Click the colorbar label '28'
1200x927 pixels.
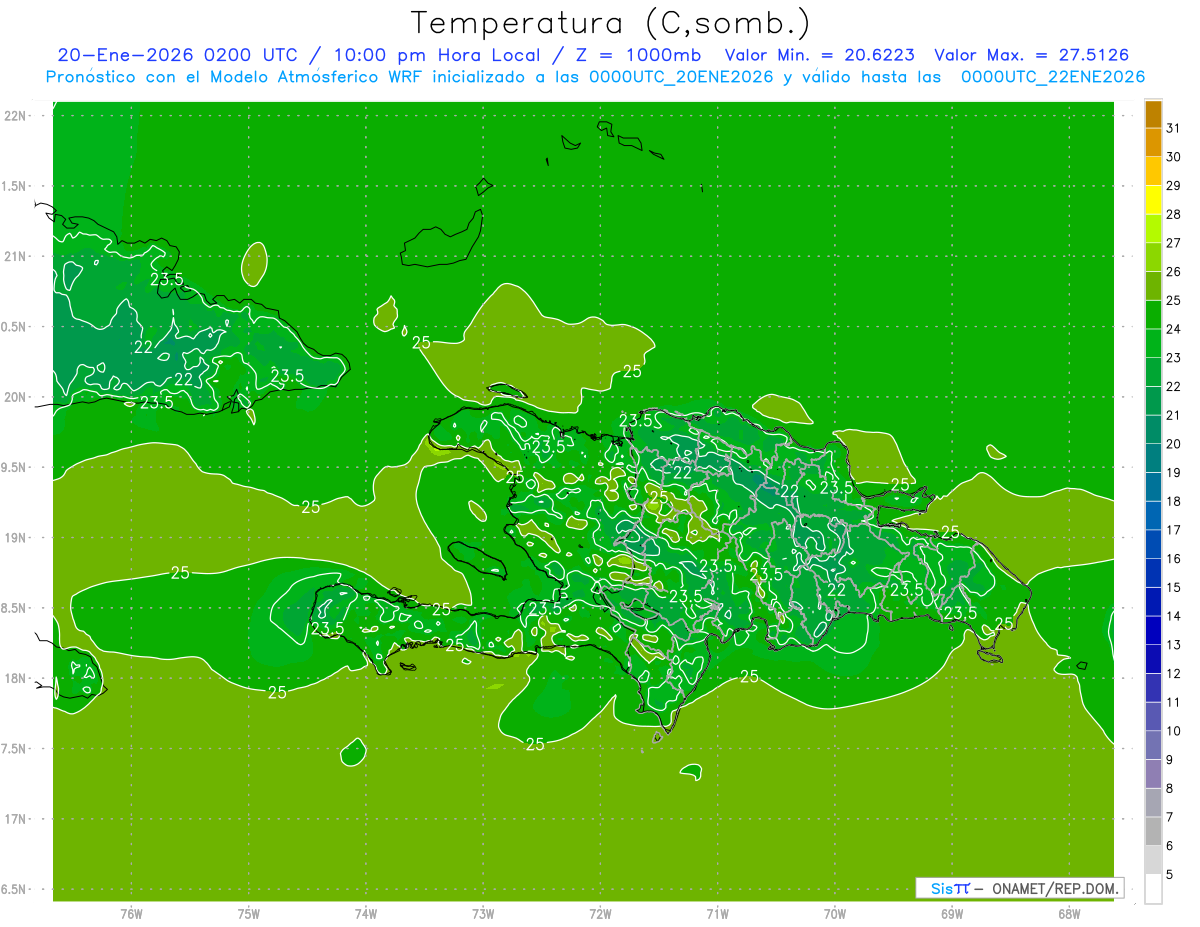(1174, 214)
